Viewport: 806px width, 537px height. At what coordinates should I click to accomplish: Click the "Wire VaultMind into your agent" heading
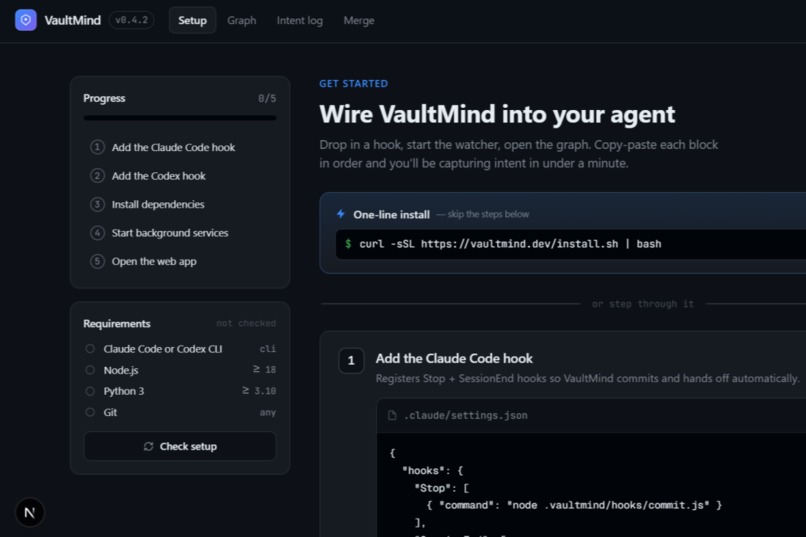[497, 114]
